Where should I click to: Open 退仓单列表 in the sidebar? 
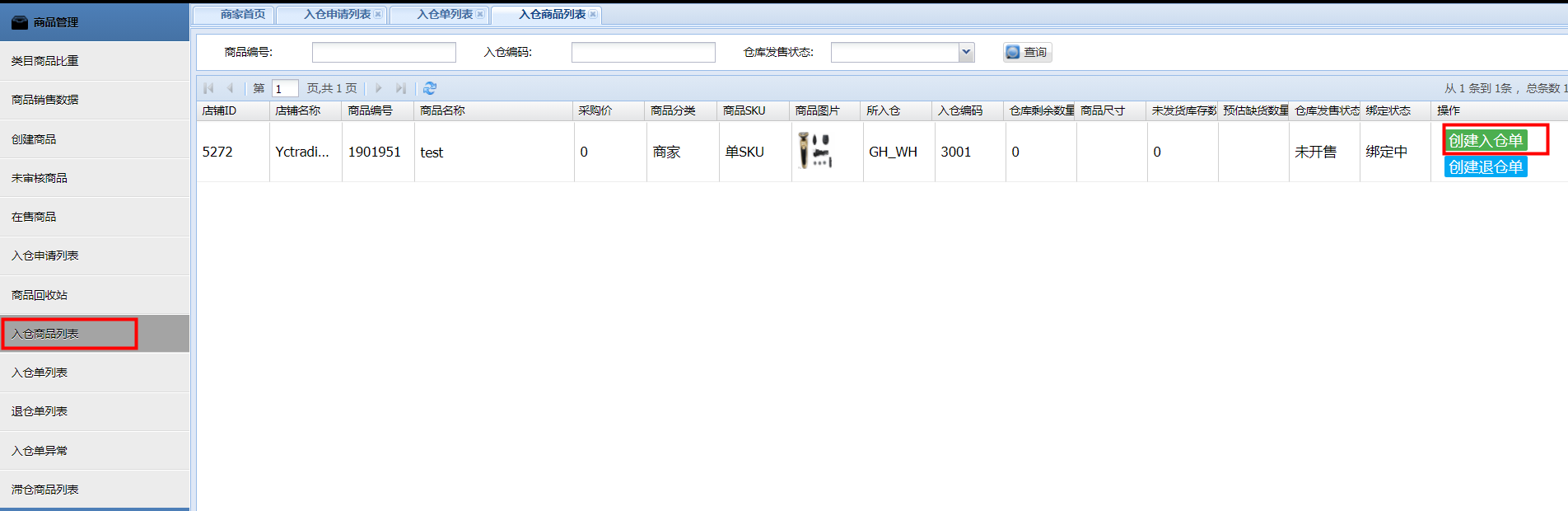click(x=40, y=411)
